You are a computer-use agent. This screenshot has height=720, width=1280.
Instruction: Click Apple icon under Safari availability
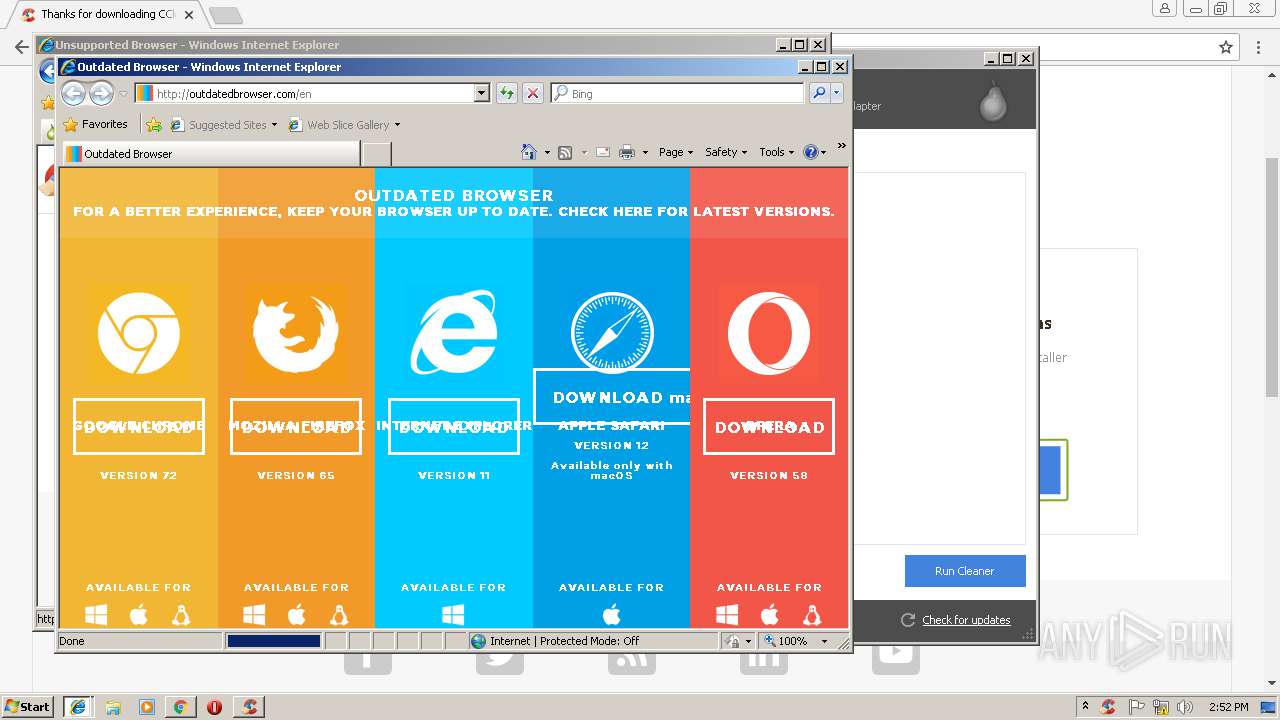[x=612, y=614]
